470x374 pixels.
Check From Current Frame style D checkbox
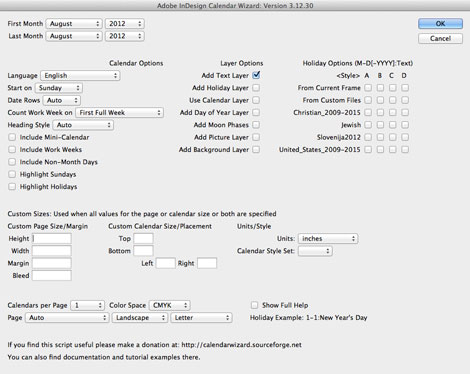(x=405, y=88)
